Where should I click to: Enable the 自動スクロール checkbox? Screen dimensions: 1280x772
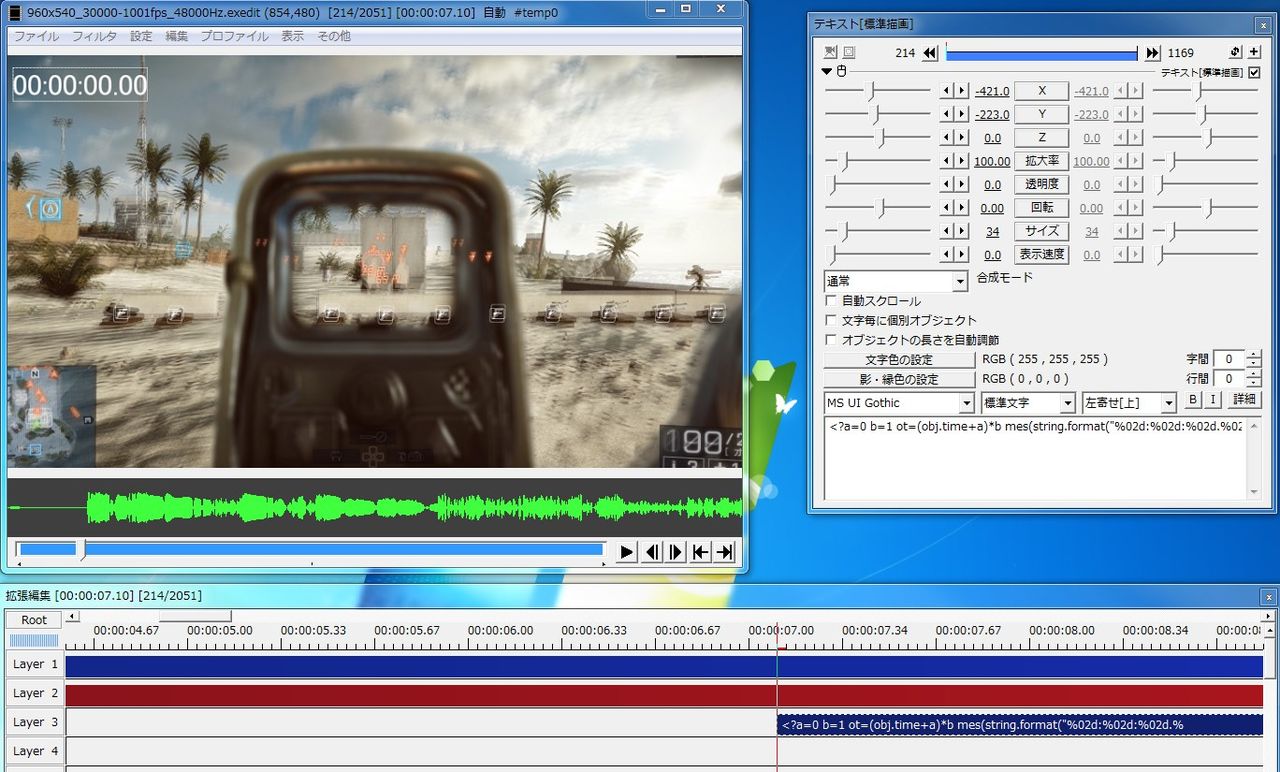831,301
